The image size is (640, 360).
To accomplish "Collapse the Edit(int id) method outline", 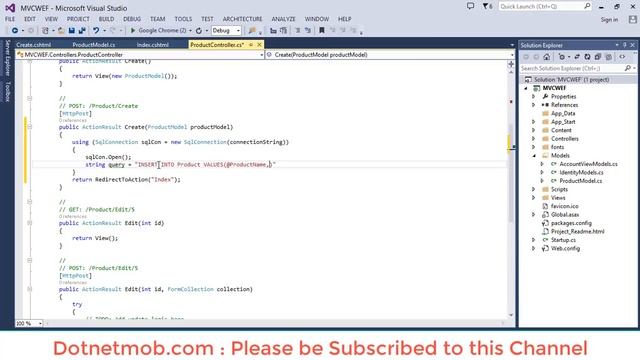I will (29, 223).
